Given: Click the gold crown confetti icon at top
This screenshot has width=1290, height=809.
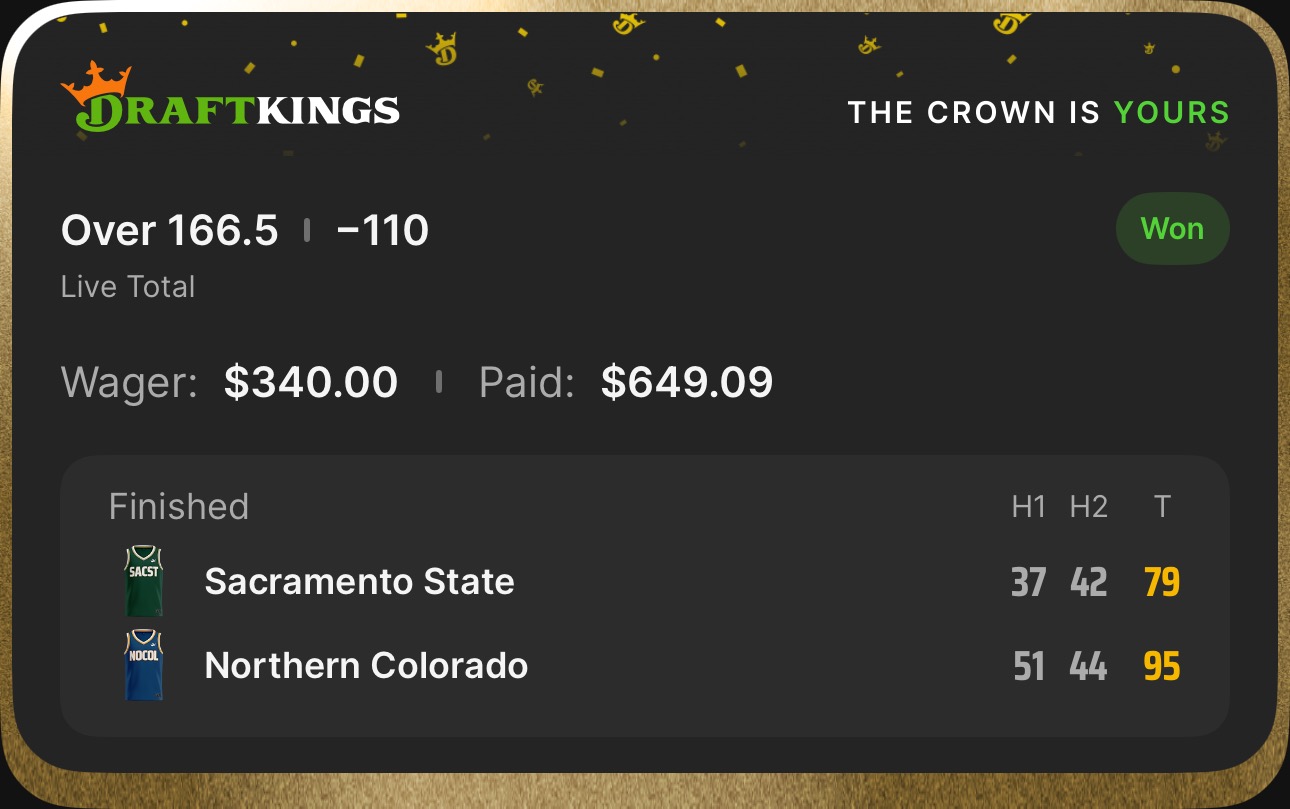Looking at the screenshot, I should [x=441, y=48].
